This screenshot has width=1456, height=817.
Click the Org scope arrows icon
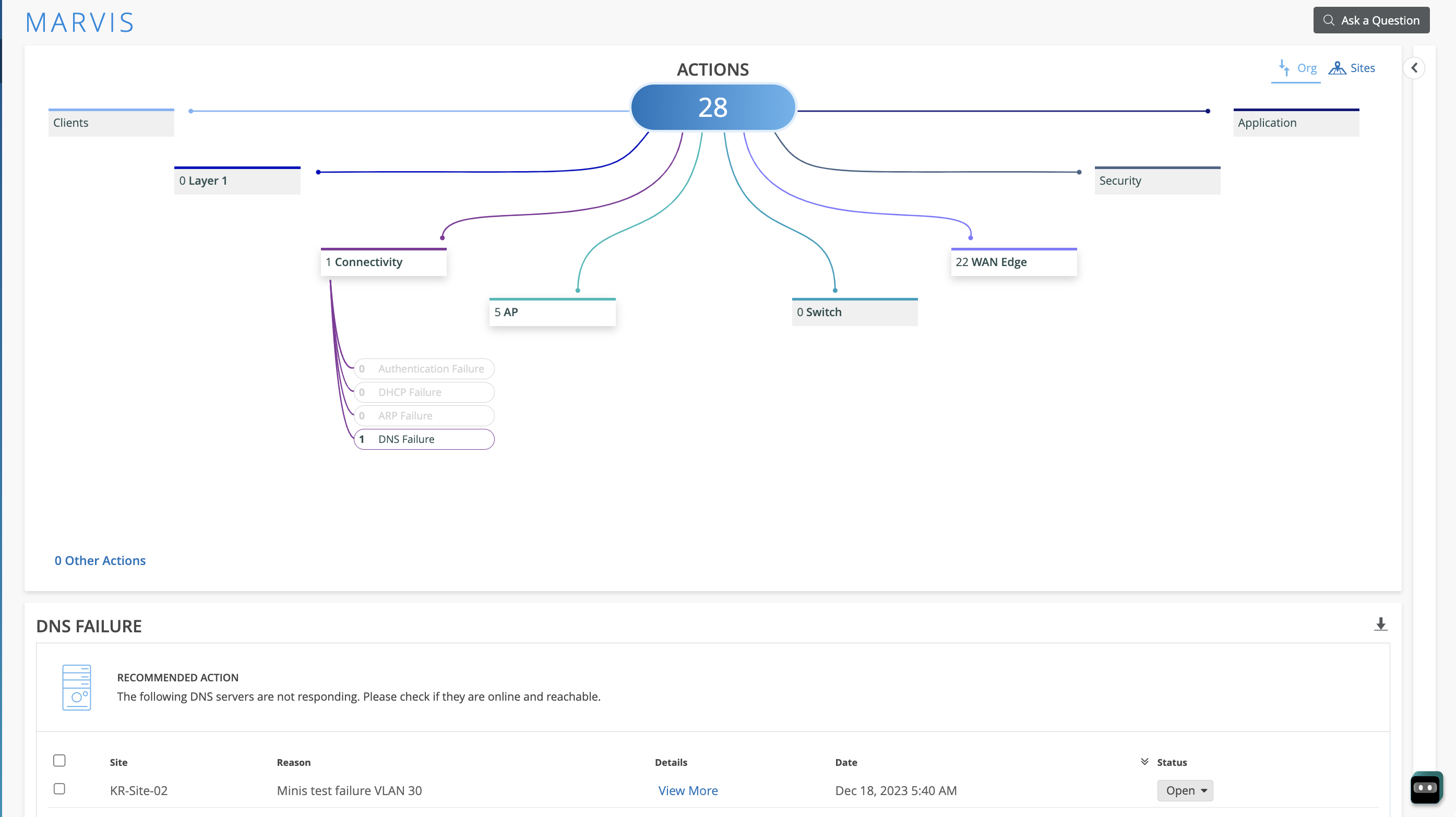point(1284,68)
